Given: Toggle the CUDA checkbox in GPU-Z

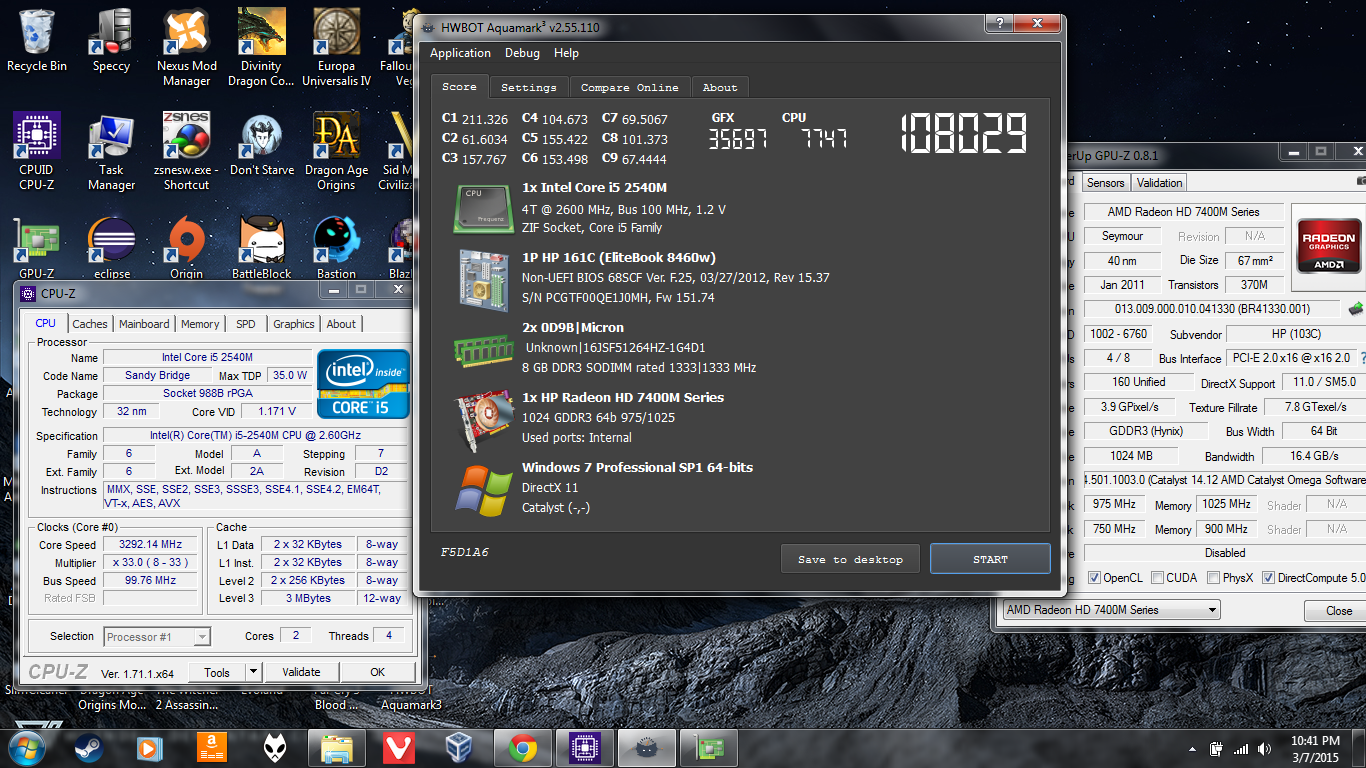Looking at the screenshot, I should [1157, 578].
